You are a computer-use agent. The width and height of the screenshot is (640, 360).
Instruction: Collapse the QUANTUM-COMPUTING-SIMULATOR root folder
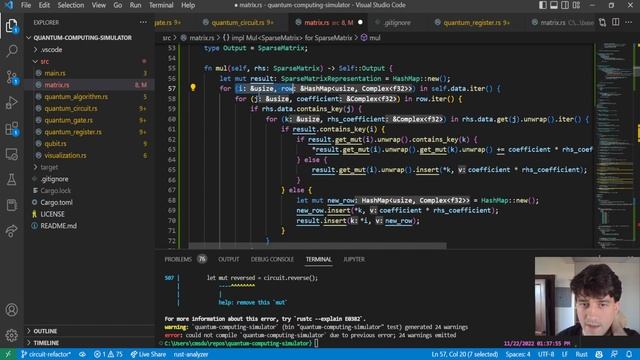coord(82,38)
